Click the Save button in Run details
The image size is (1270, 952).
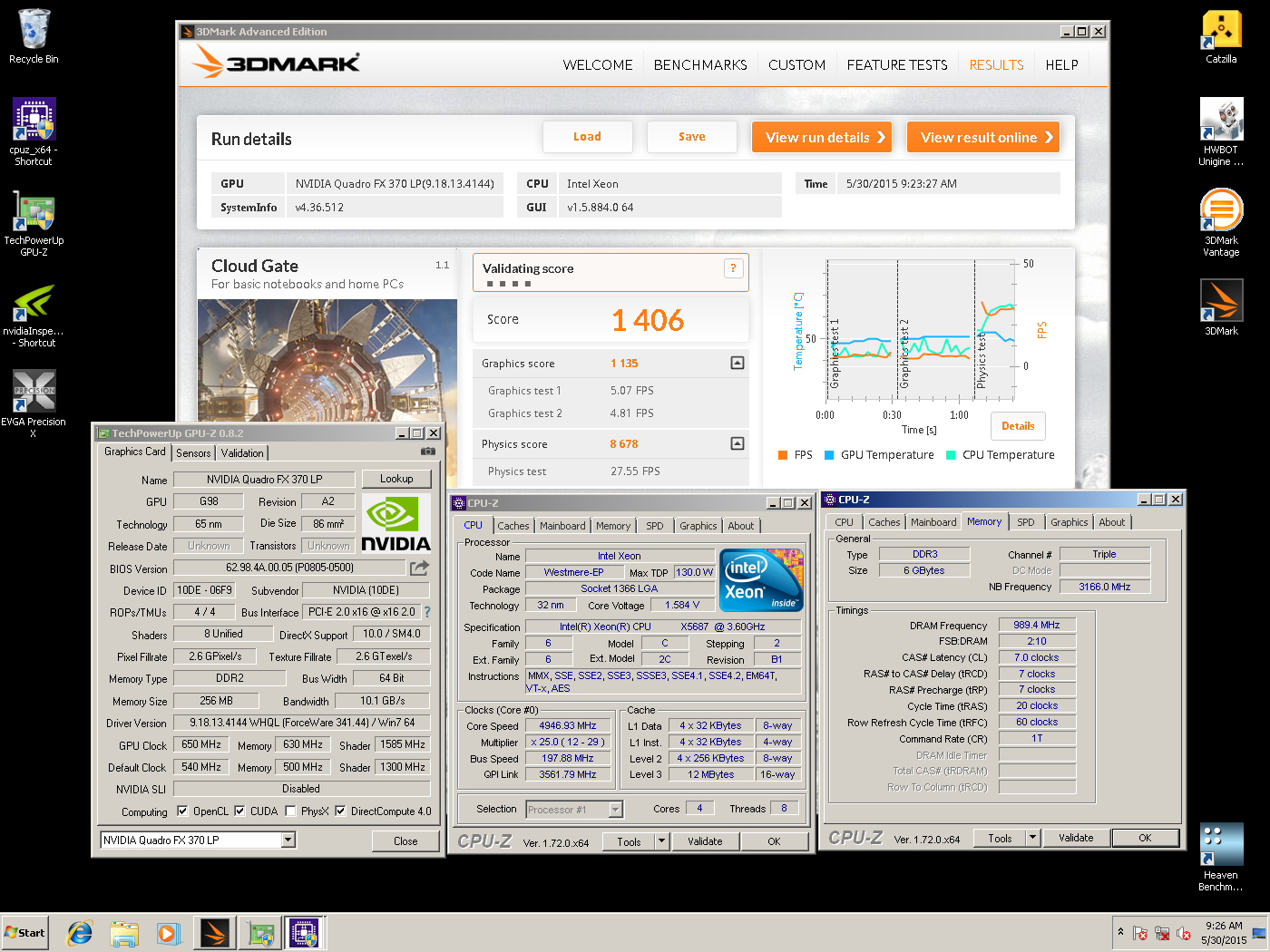pos(691,137)
